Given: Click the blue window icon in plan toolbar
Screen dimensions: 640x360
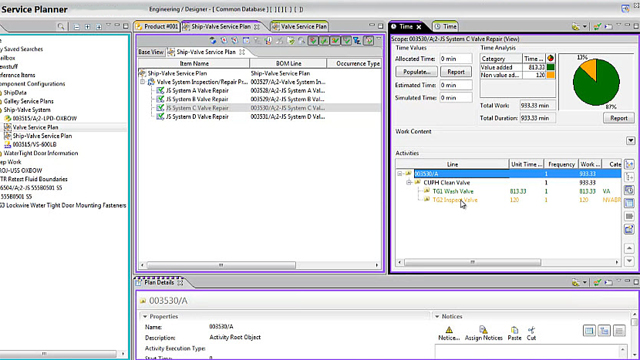Looking at the screenshot, I should coord(246,40).
